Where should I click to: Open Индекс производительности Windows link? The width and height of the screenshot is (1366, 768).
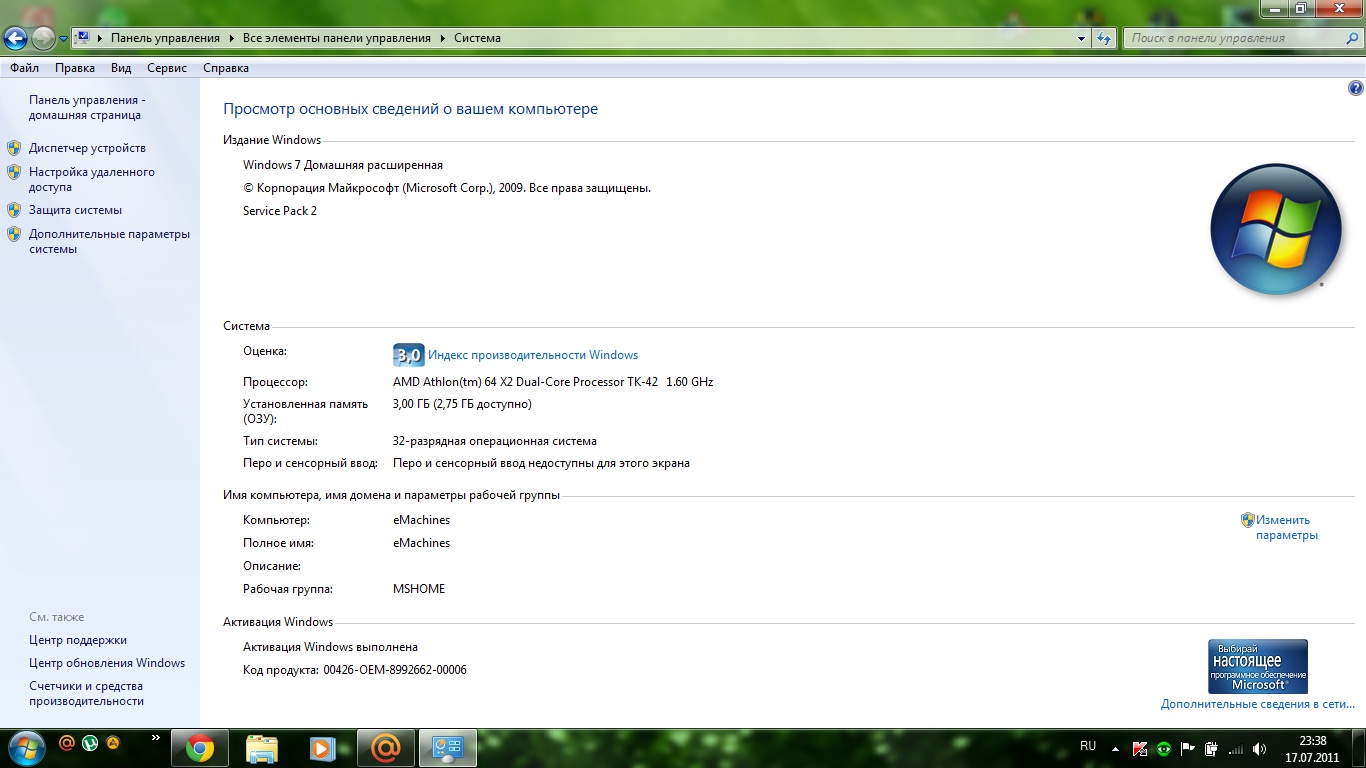click(533, 355)
